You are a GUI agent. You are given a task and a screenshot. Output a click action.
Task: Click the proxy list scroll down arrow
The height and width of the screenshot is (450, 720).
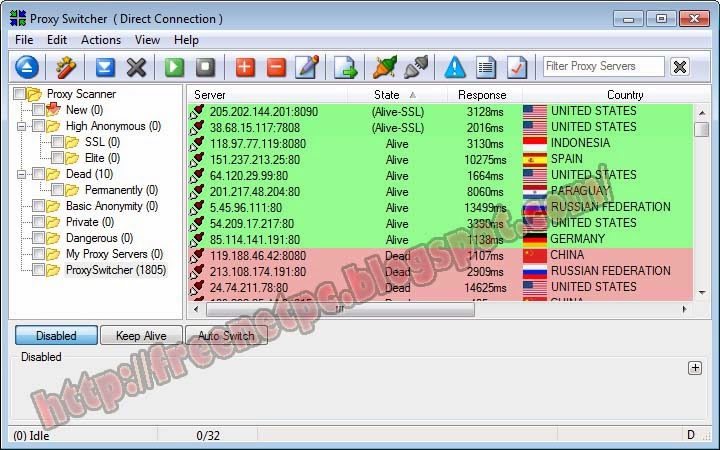coord(702,292)
